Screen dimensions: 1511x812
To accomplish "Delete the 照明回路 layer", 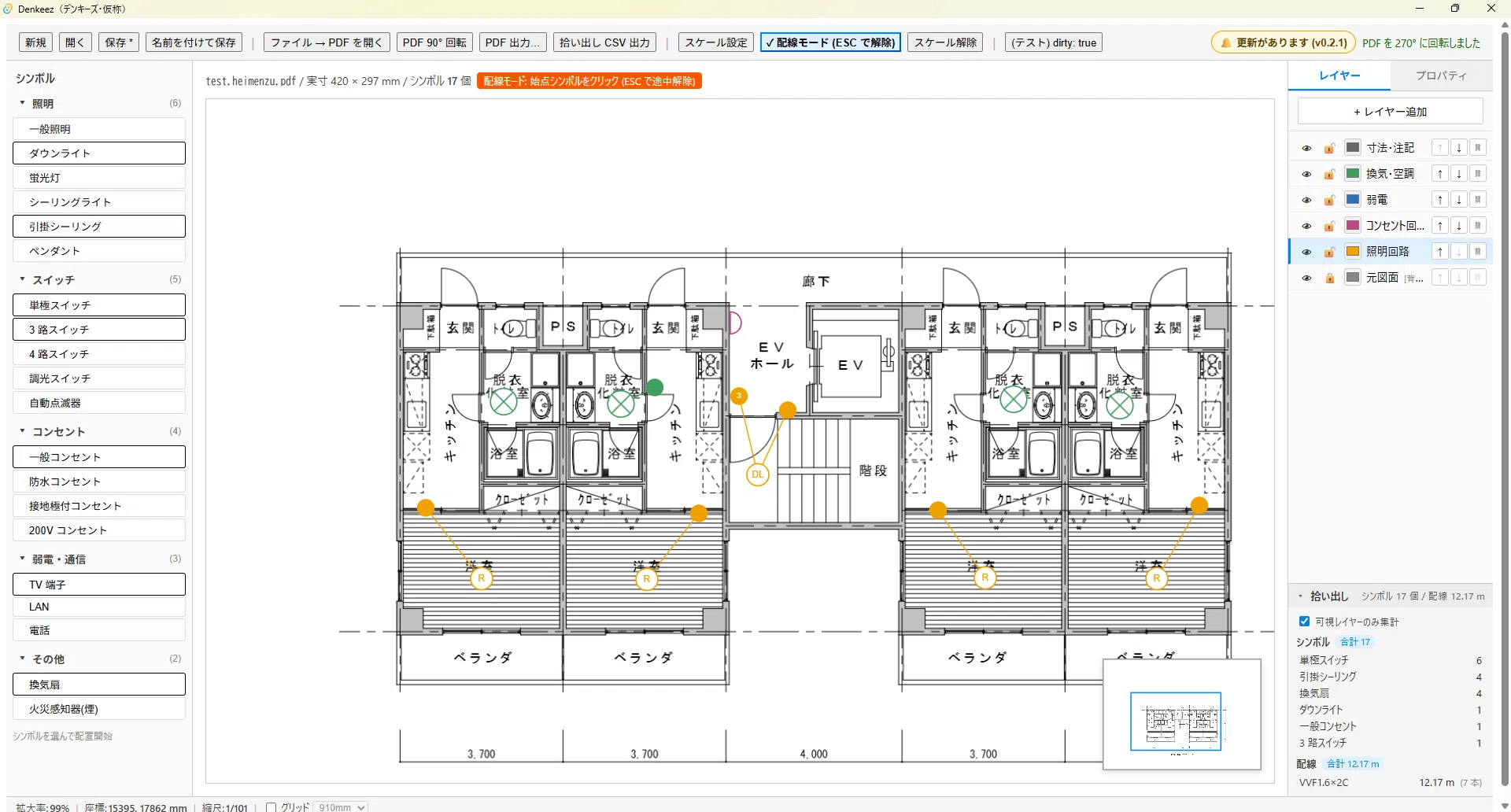I will click(x=1478, y=252).
